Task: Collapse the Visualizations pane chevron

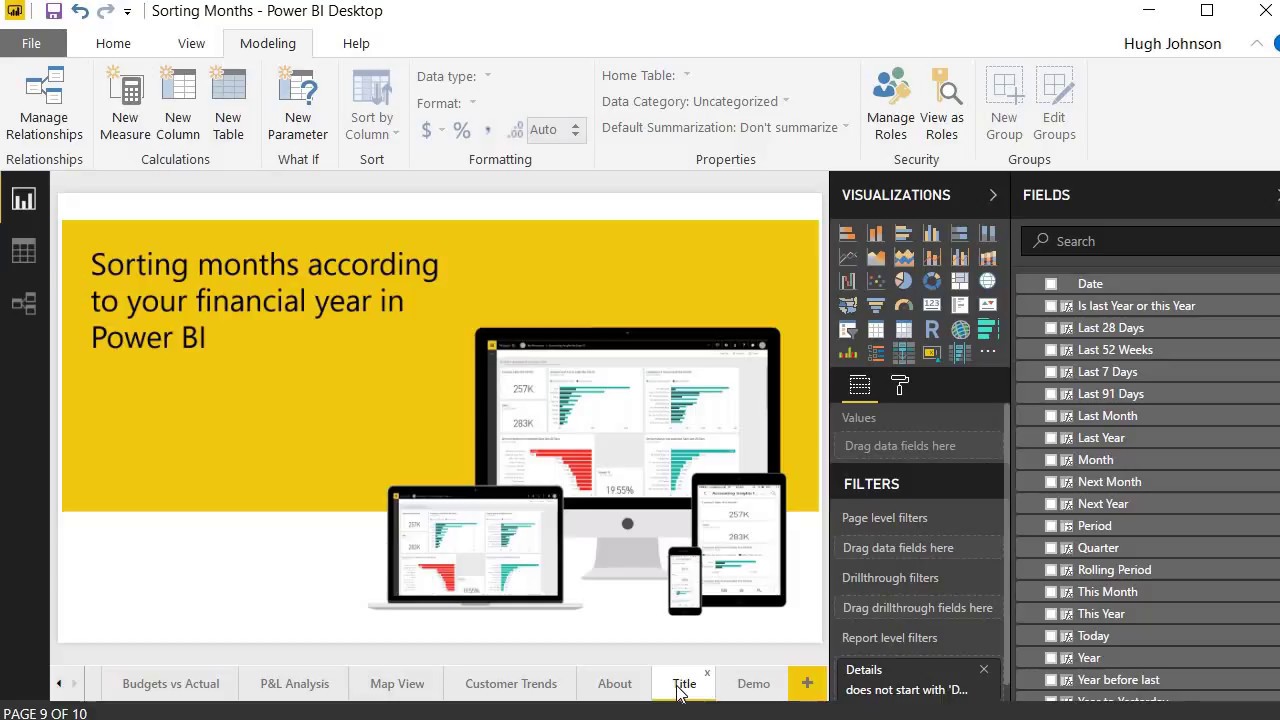Action: pyautogui.click(x=993, y=195)
